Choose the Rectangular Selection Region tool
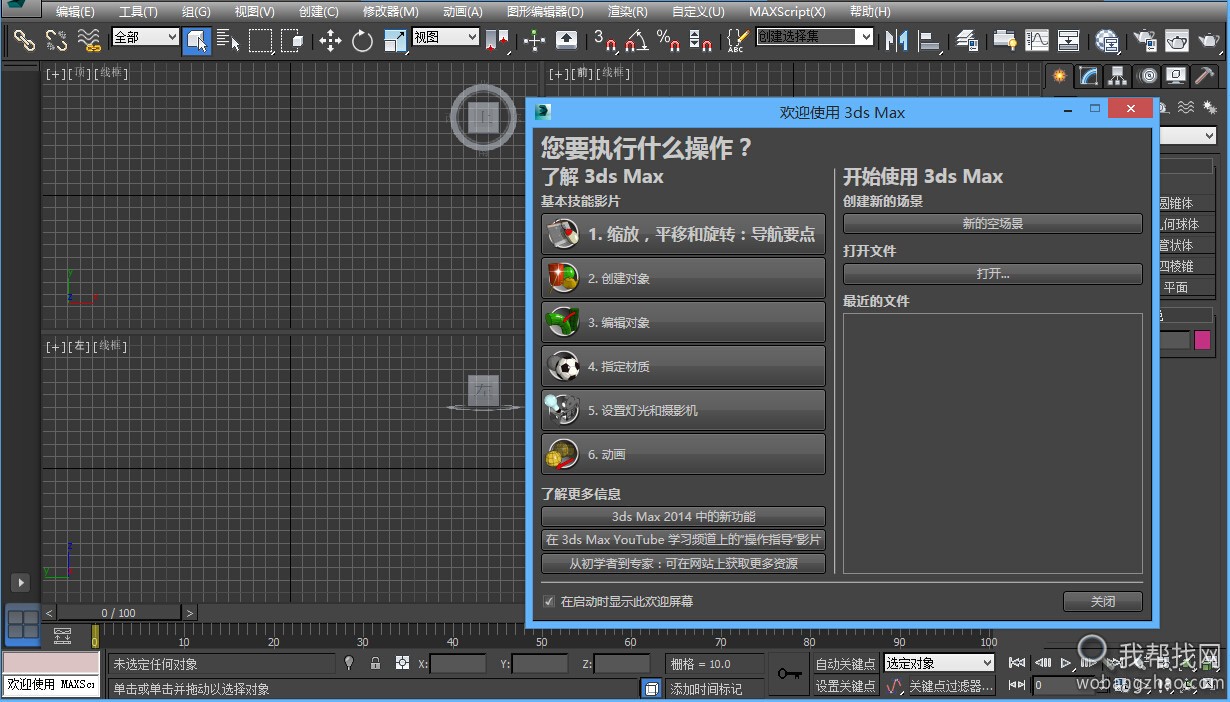This screenshot has width=1230, height=702. 260,40
